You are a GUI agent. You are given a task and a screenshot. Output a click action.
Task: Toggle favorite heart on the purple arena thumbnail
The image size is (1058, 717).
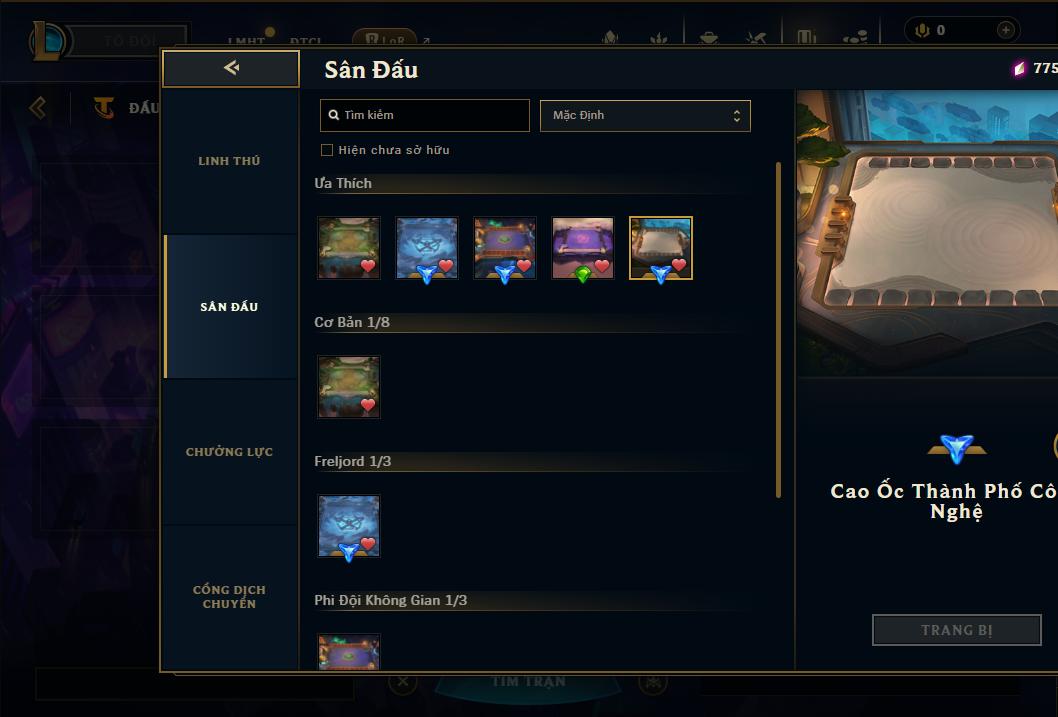point(602,266)
